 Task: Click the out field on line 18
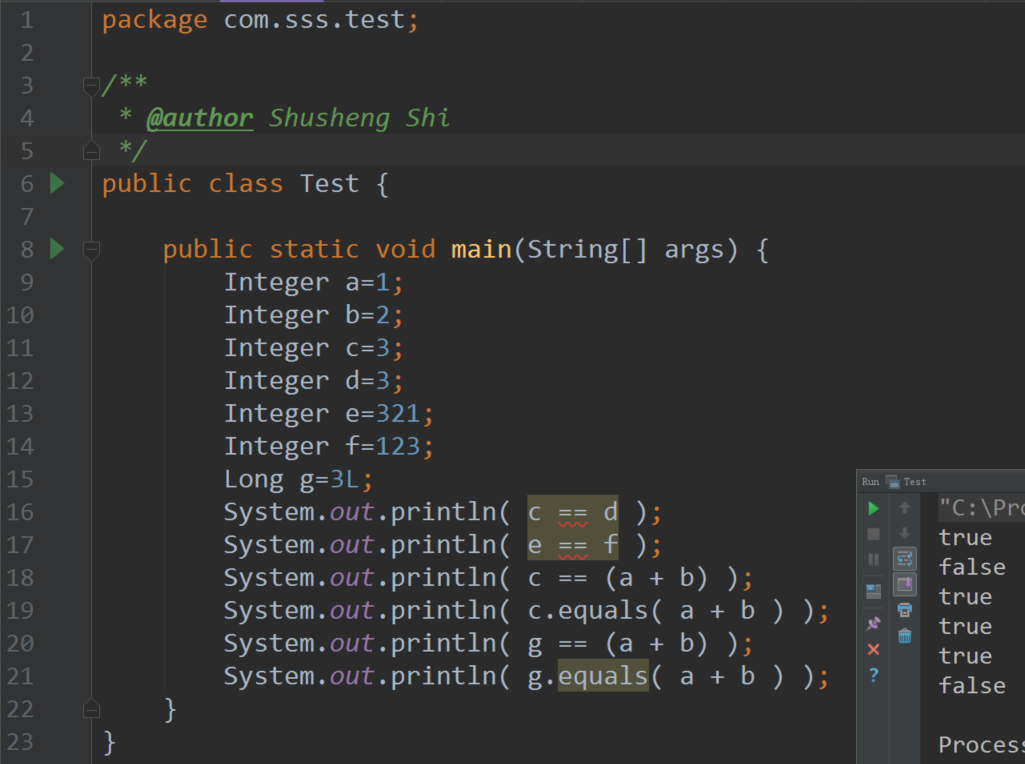pyautogui.click(x=352, y=578)
